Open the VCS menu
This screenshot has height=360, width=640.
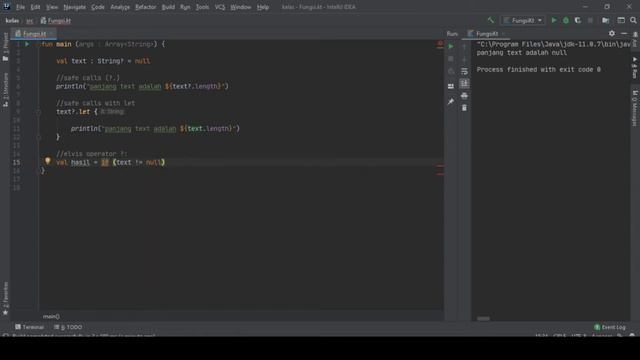coord(220,7)
